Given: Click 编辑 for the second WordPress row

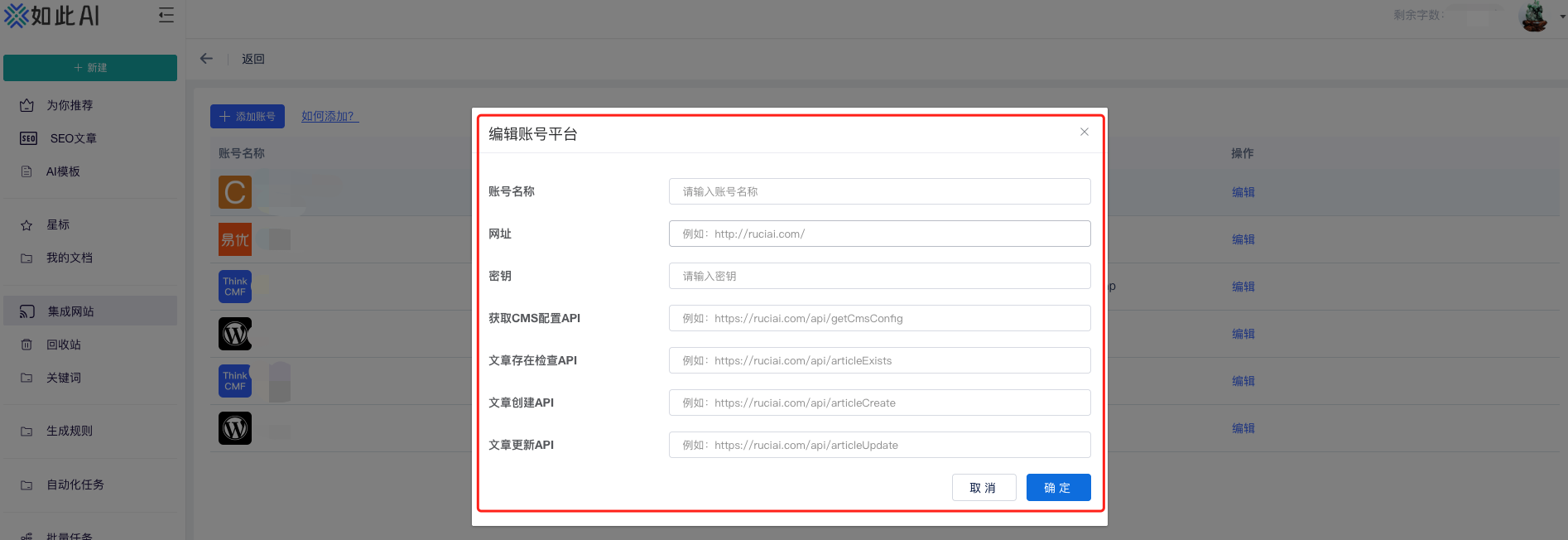Looking at the screenshot, I should pyautogui.click(x=1243, y=428).
